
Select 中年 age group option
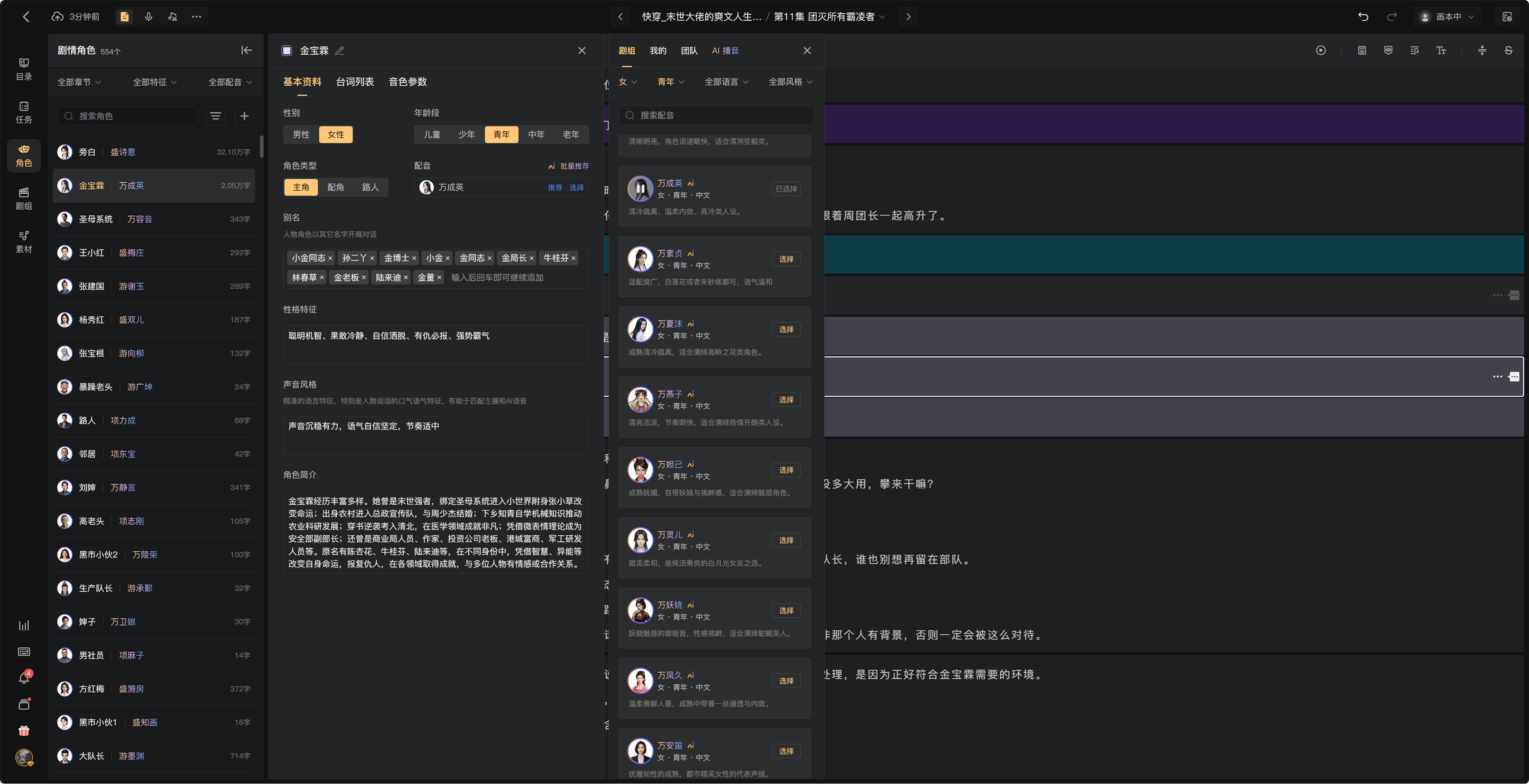pyautogui.click(x=536, y=135)
